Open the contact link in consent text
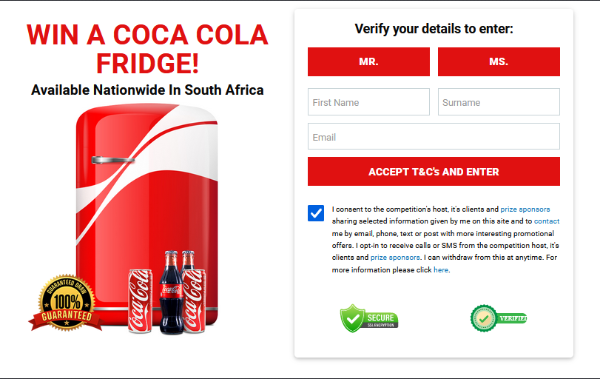Screen dimensions: 600x379 click(x=546, y=221)
